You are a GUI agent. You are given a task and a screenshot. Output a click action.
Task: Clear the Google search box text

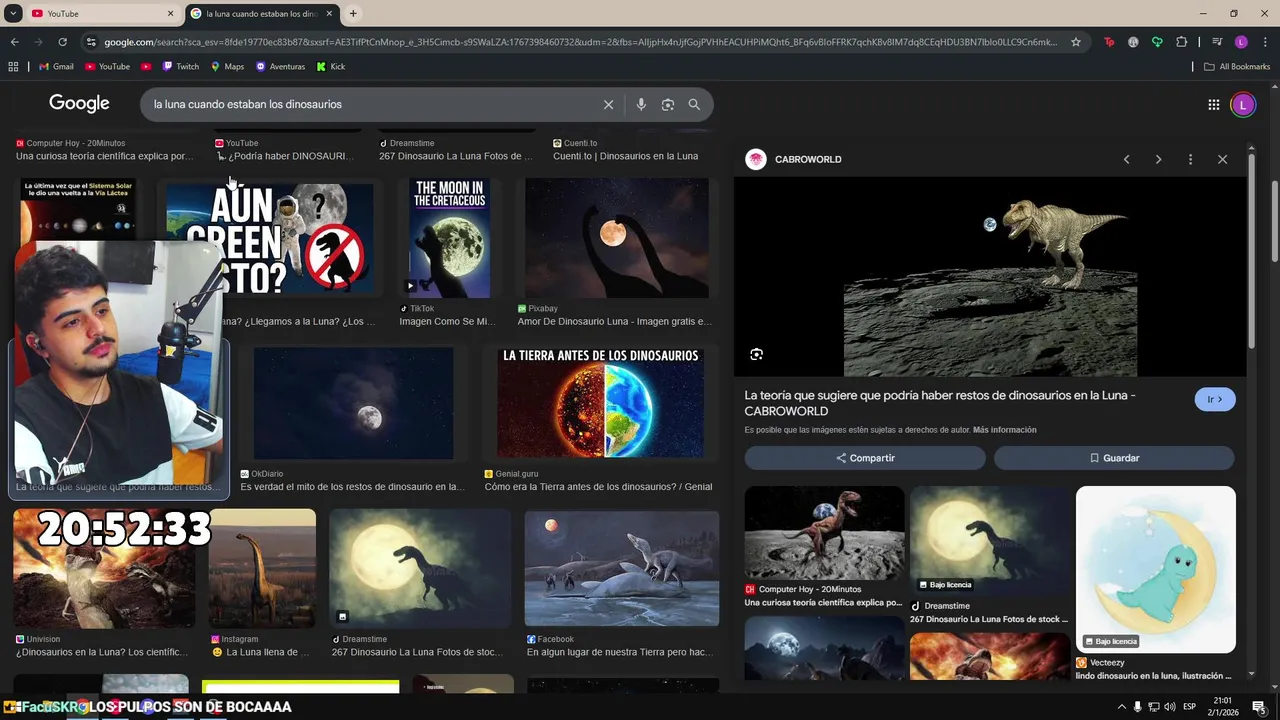(x=608, y=104)
